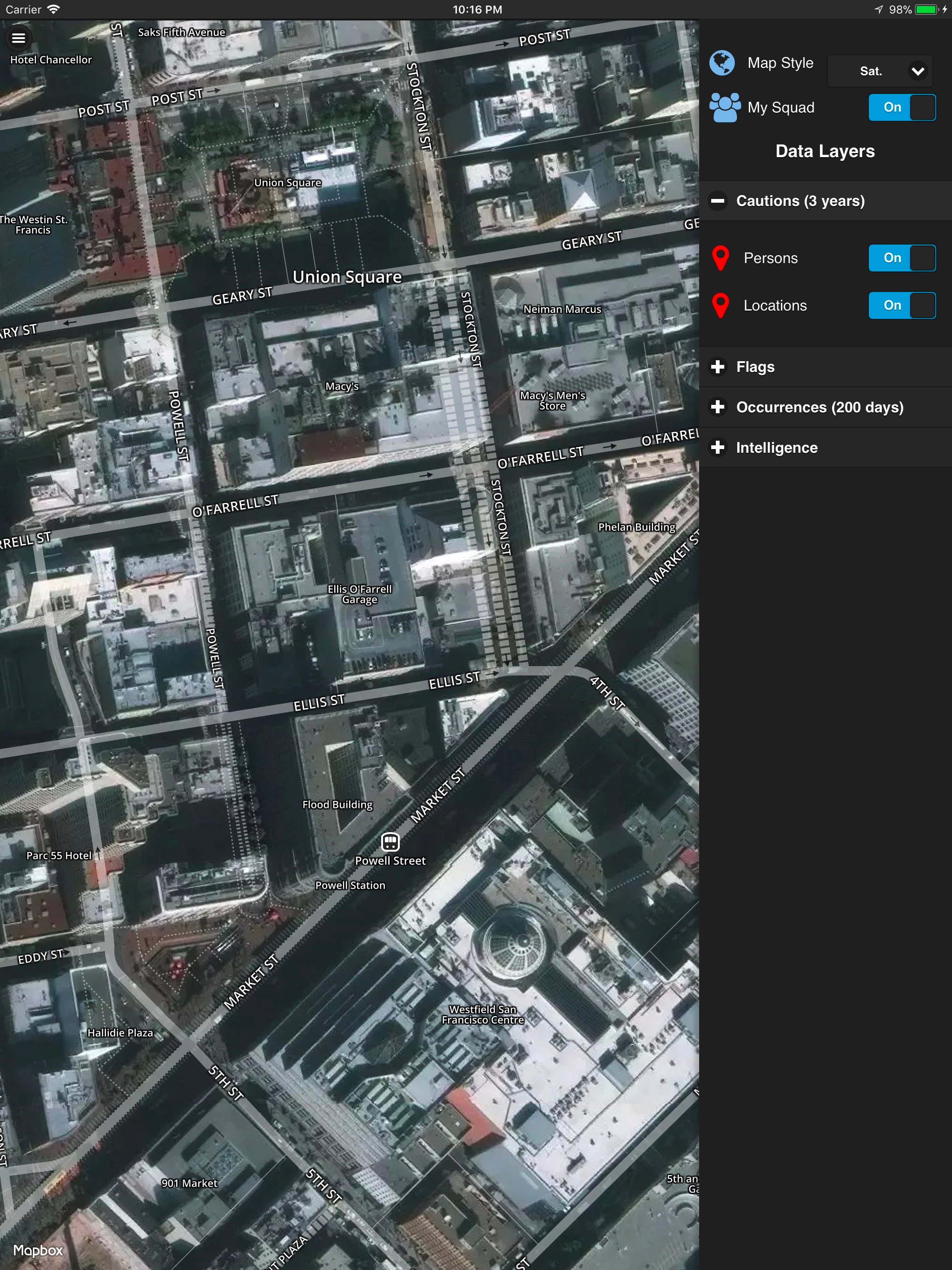The width and height of the screenshot is (952, 1270).
Task: Tap the Macy's map label
Action: [342, 386]
